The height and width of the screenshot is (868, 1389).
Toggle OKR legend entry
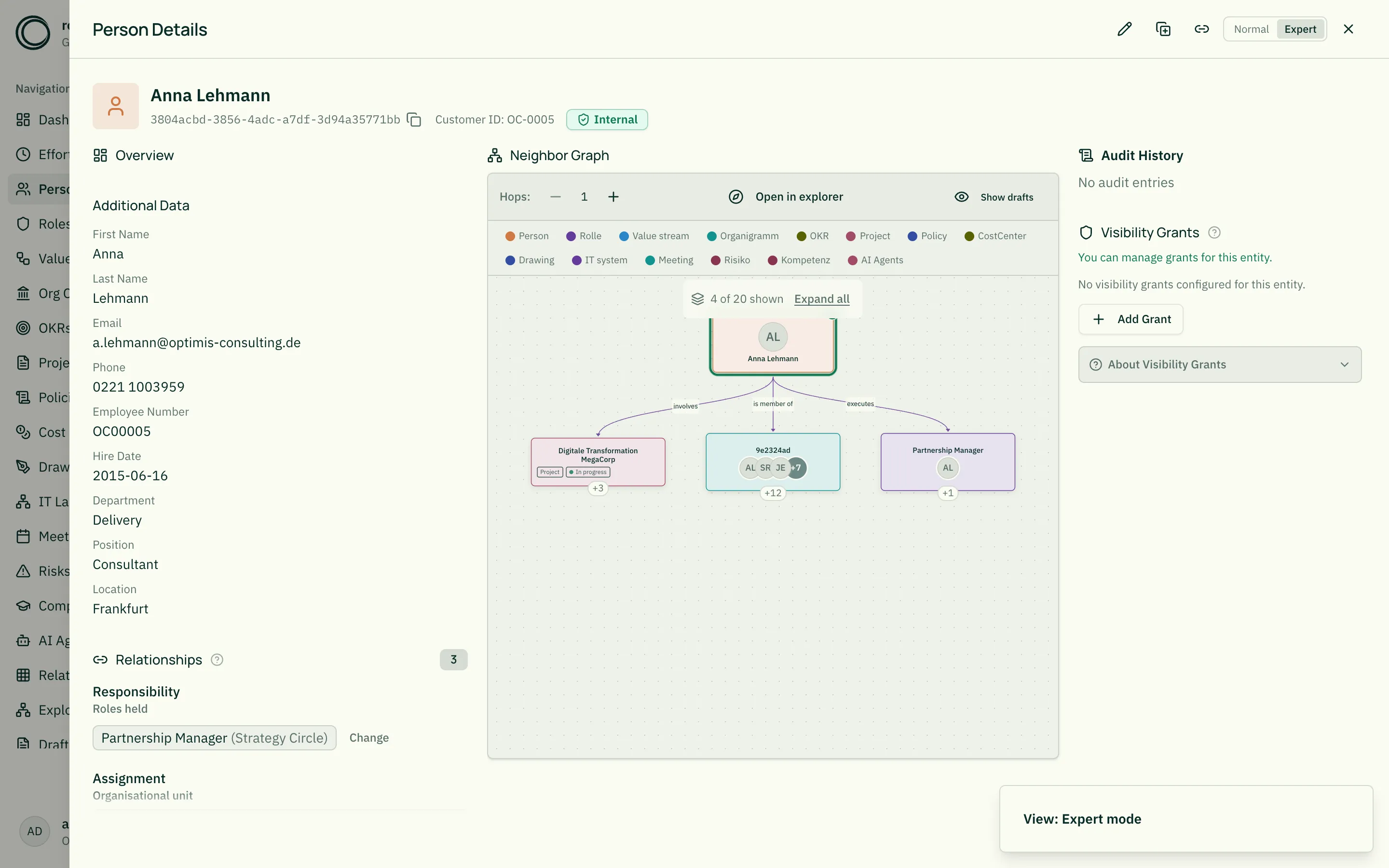812,236
